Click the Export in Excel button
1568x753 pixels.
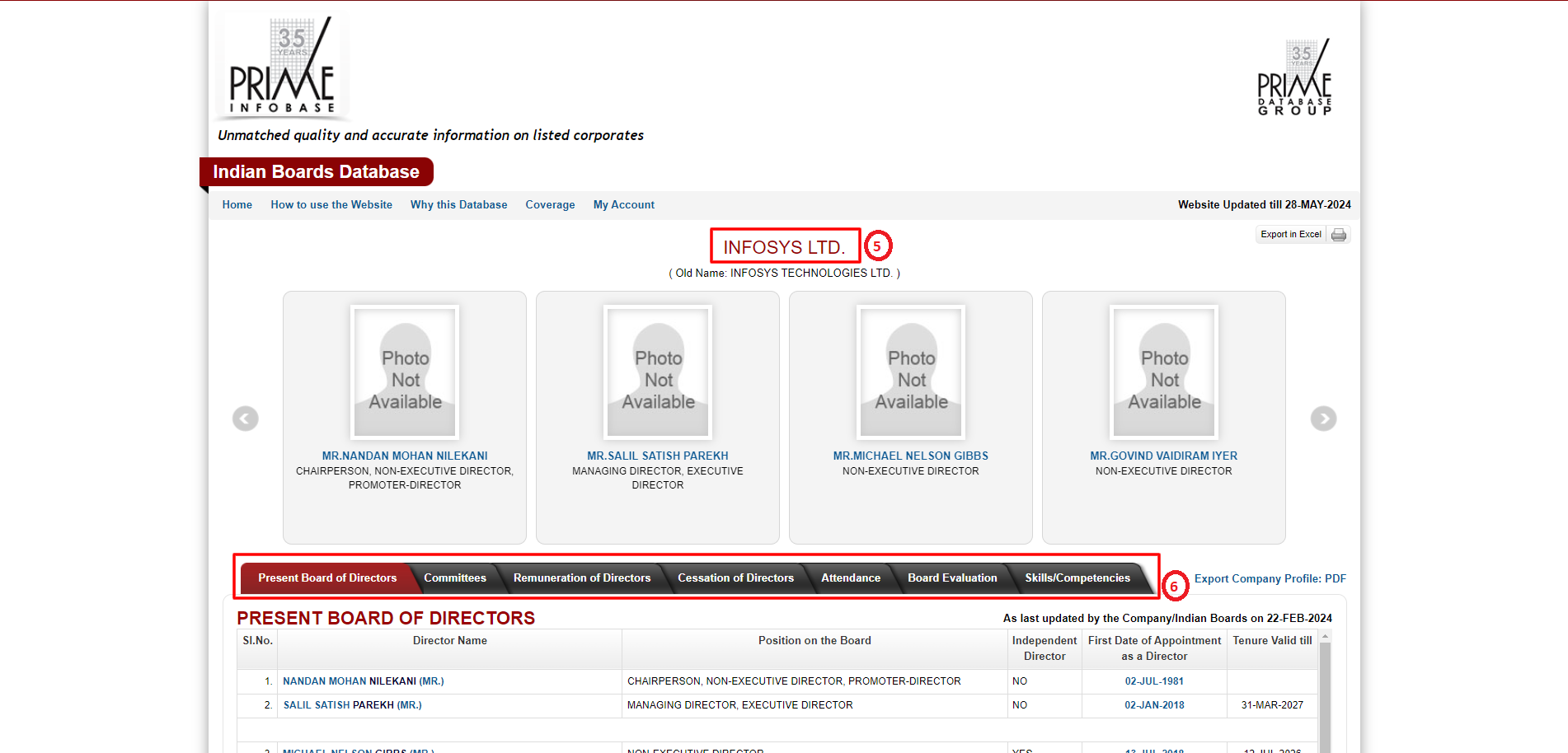click(1291, 235)
